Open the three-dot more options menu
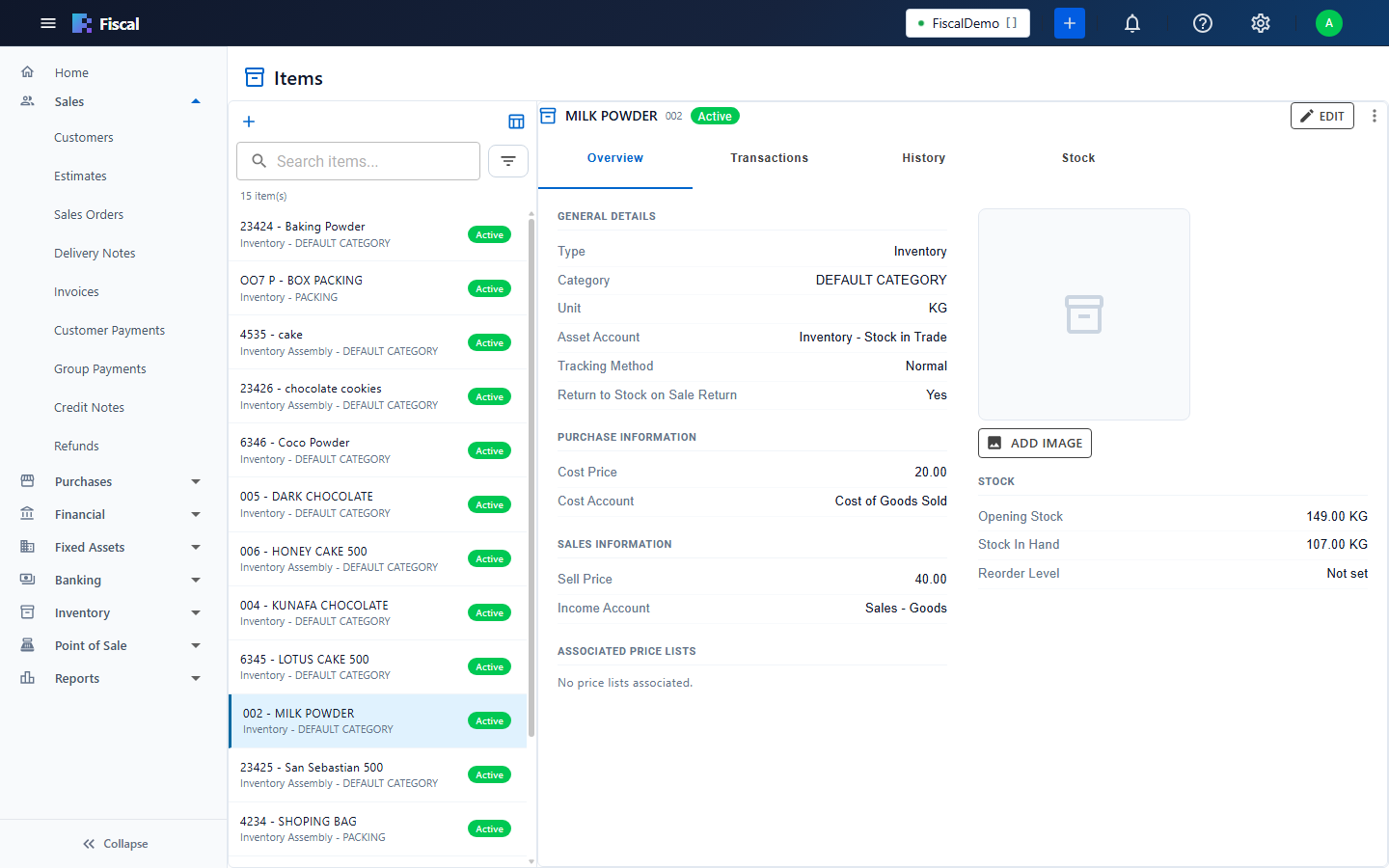This screenshot has height=868, width=1389. (x=1374, y=116)
